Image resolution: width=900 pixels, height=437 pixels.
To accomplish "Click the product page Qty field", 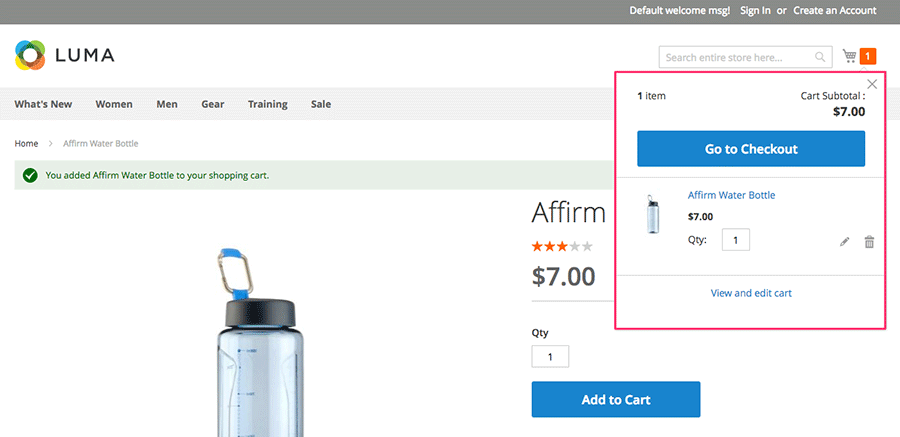I will point(550,357).
